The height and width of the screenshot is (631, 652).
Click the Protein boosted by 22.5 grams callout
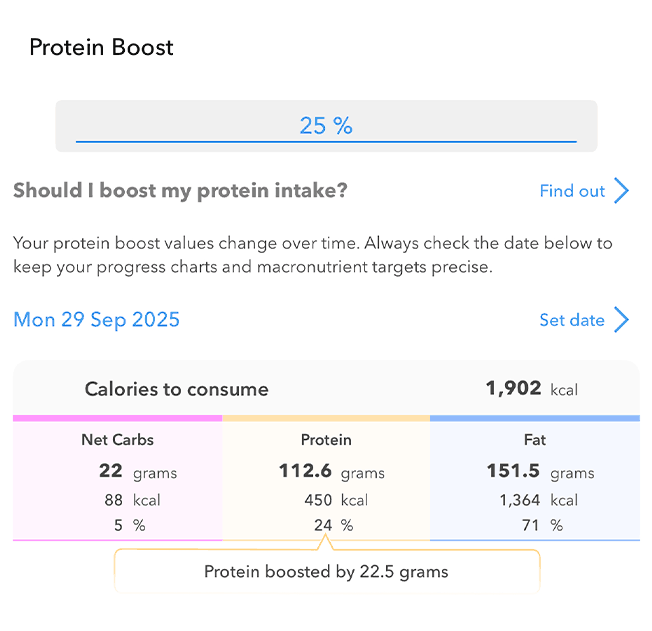326,572
